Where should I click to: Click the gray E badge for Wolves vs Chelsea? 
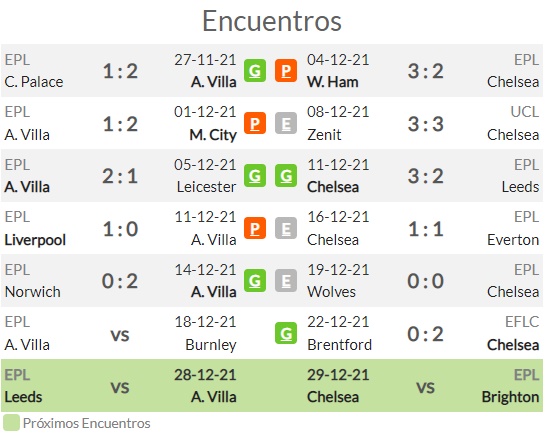coord(286,281)
